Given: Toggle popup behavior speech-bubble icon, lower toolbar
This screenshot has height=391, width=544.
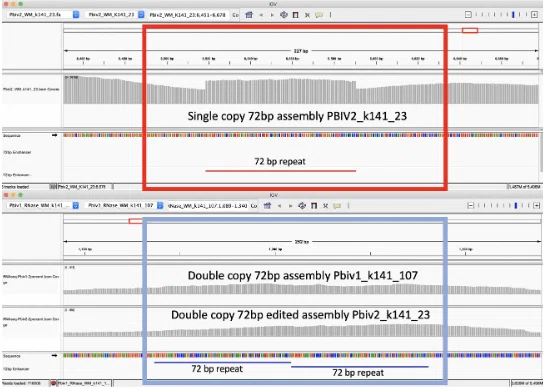Looking at the screenshot, I should [337, 206].
